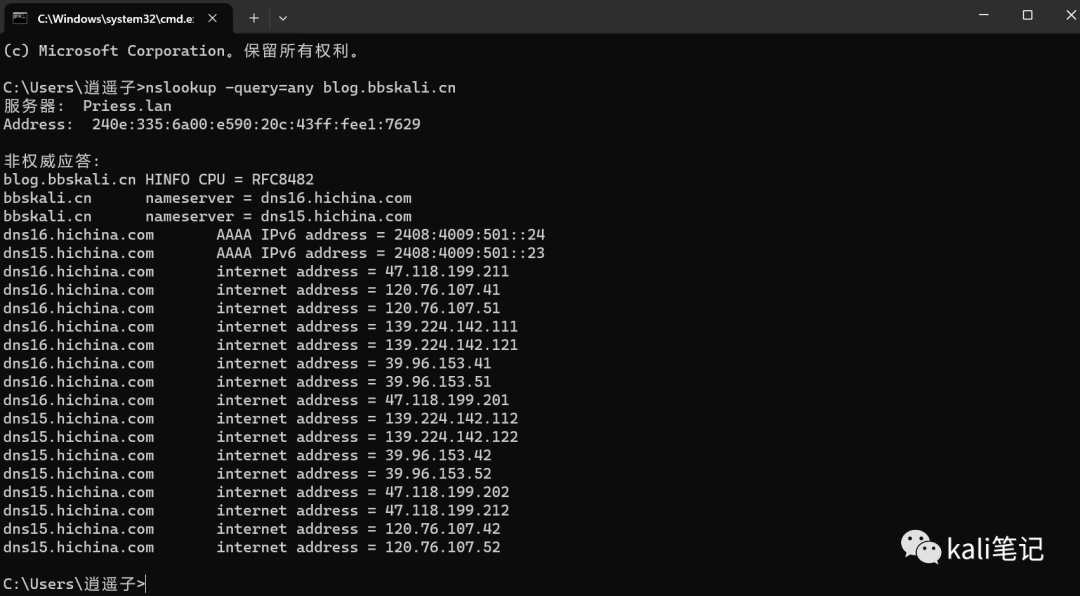Image resolution: width=1080 pixels, height=596 pixels.
Task: Click the WeChat logo watermark
Action: (921, 547)
